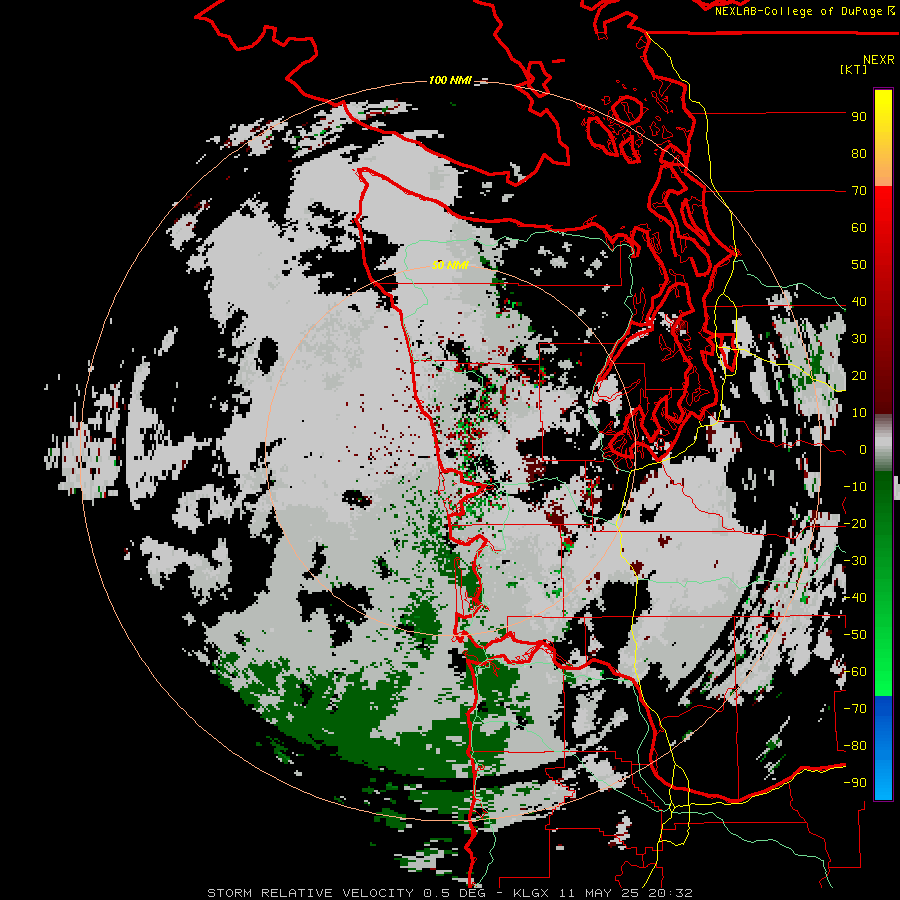
Task: Click the 40 value on the velocity scale
Action: 859,302
